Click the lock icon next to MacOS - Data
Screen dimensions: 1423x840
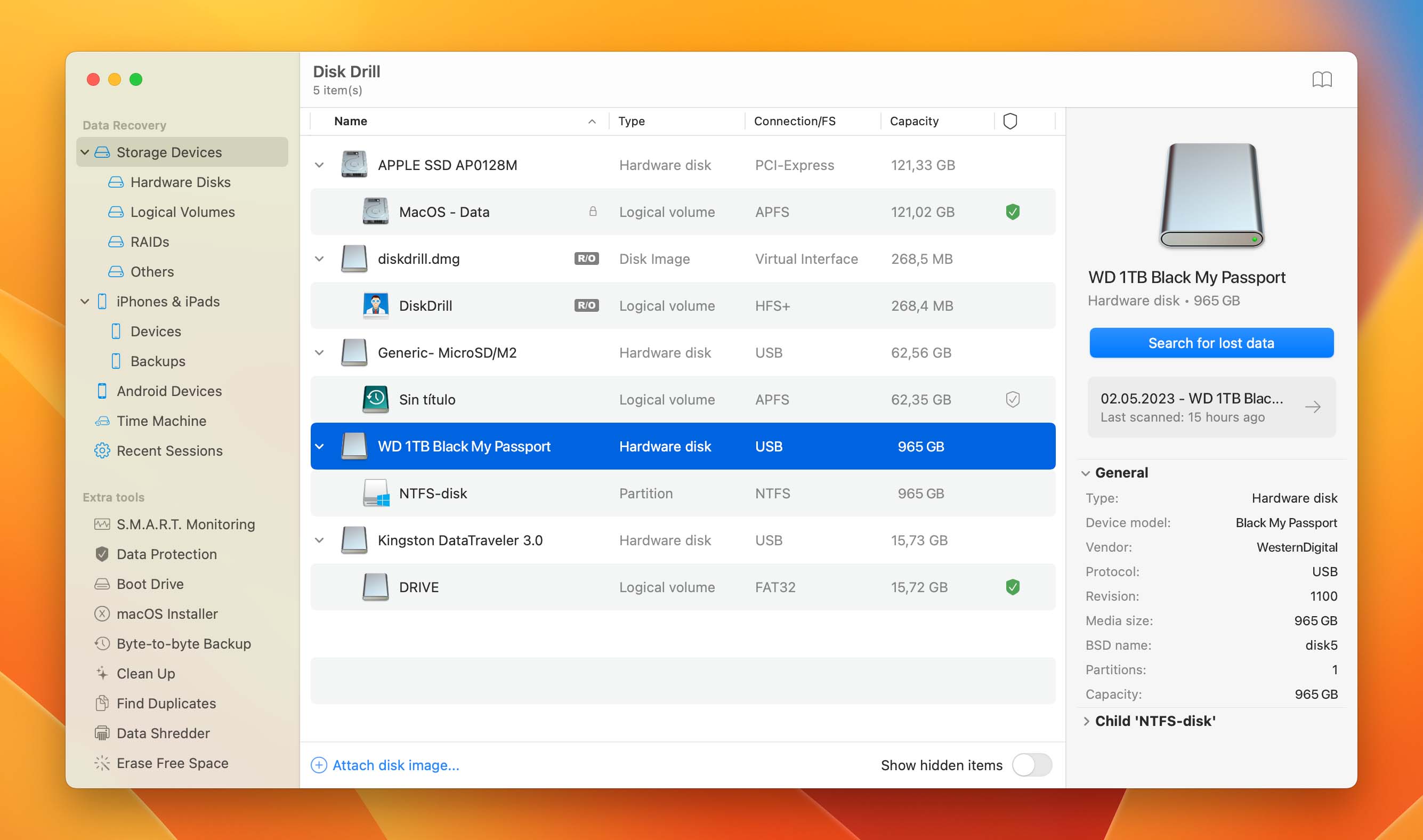(x=593, y=212)
